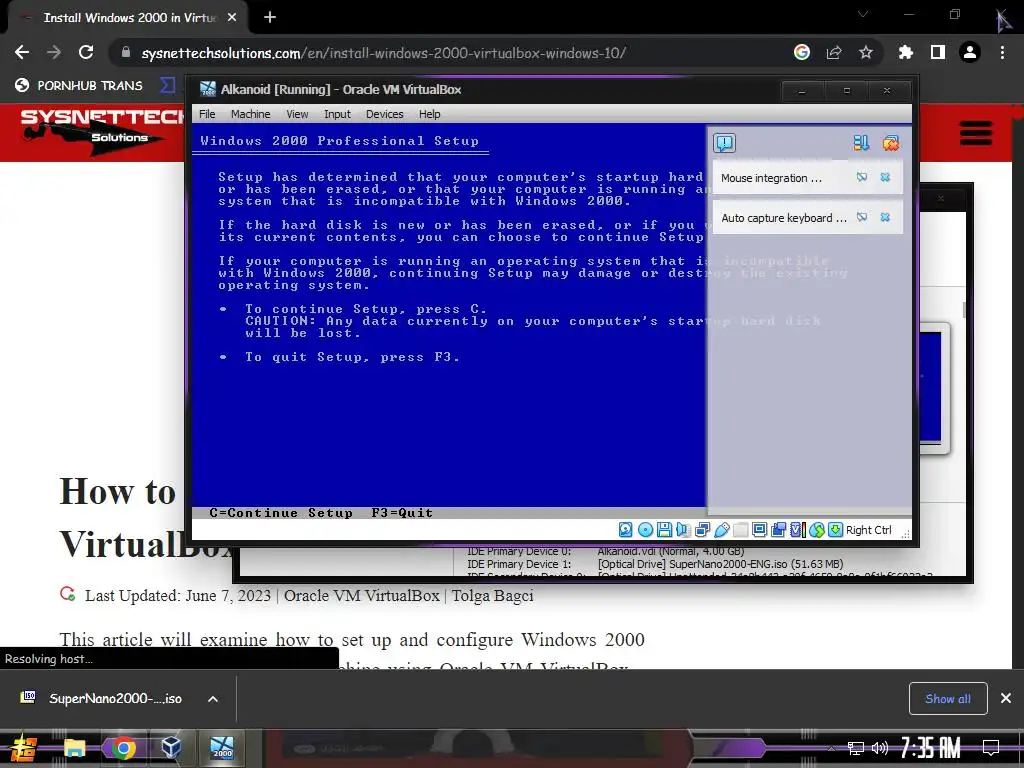This screenshot has height=768, width=1024.
Task: Reload the page in Chrome
Action: tap(86, 52)
